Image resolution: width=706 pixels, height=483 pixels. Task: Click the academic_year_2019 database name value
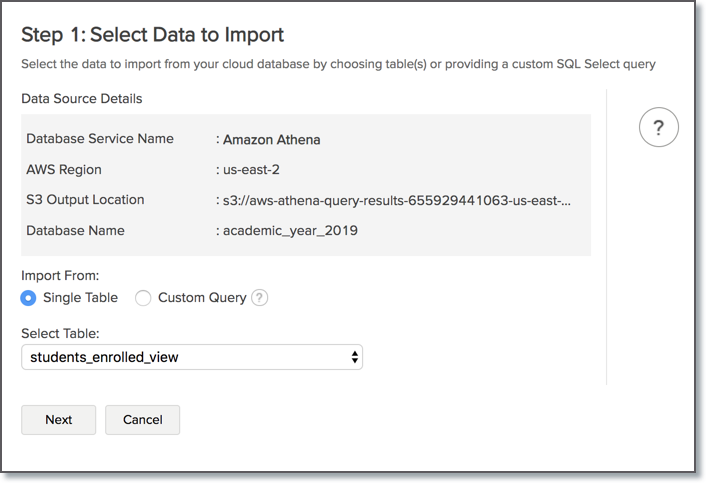[291, 231]
